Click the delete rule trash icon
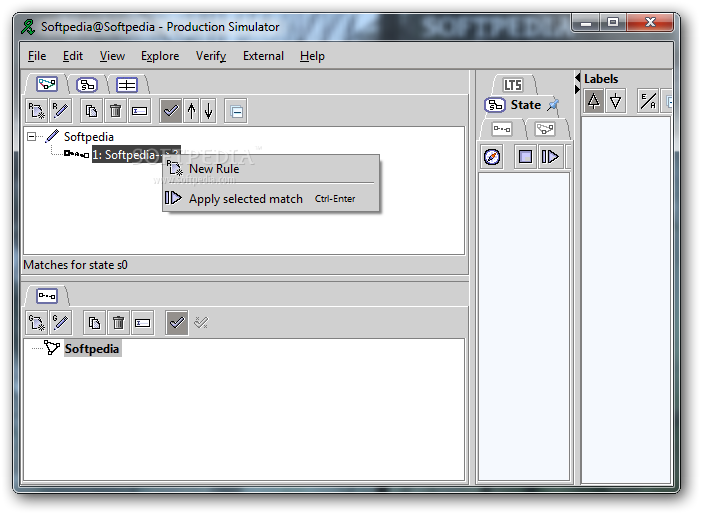This screenshot has height=514, width=701. point(115,110)
